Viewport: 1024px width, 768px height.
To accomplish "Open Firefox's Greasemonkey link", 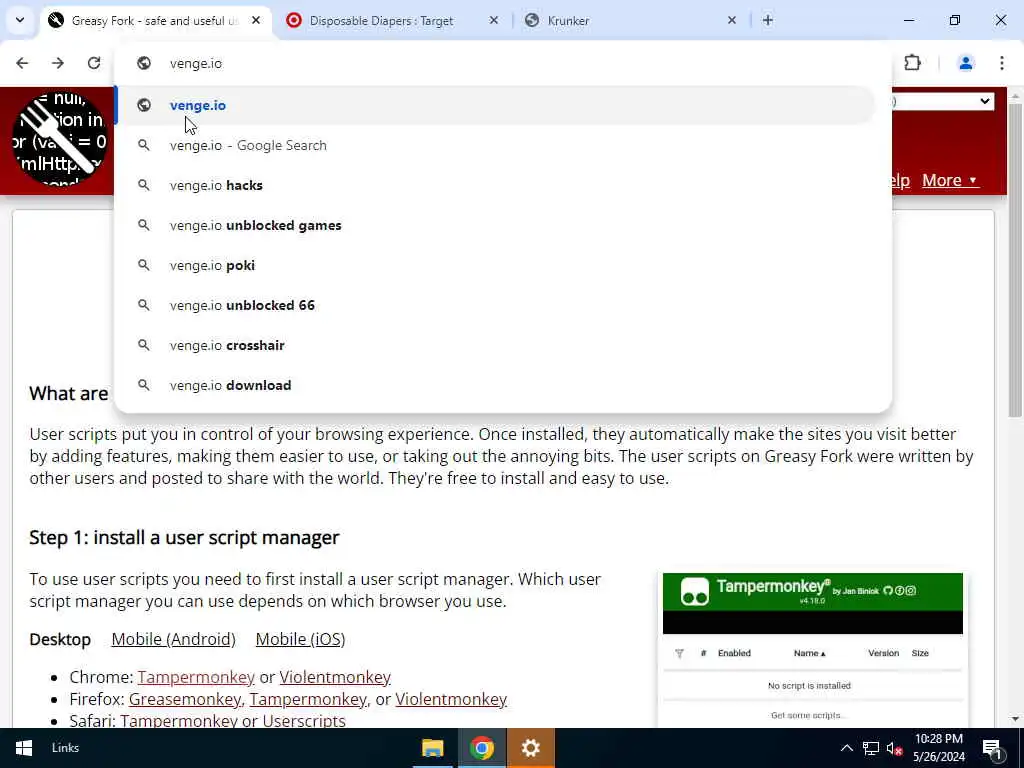I will tap(185, 699).
